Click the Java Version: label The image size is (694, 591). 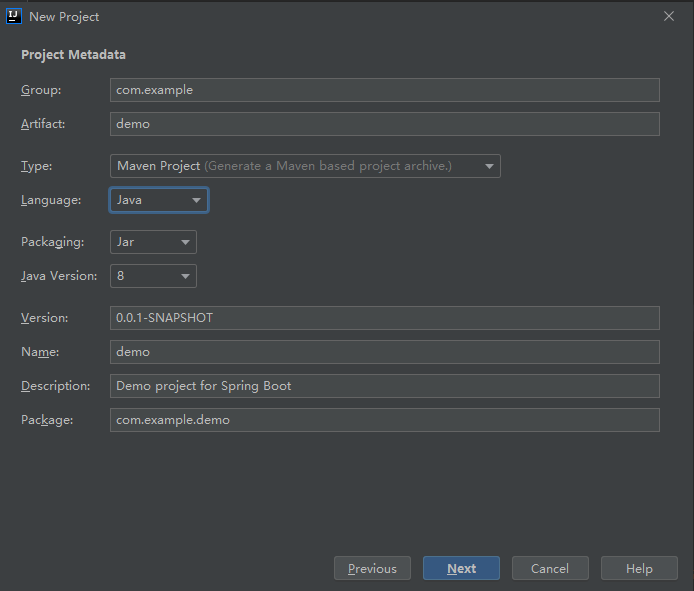coord(59,276)
